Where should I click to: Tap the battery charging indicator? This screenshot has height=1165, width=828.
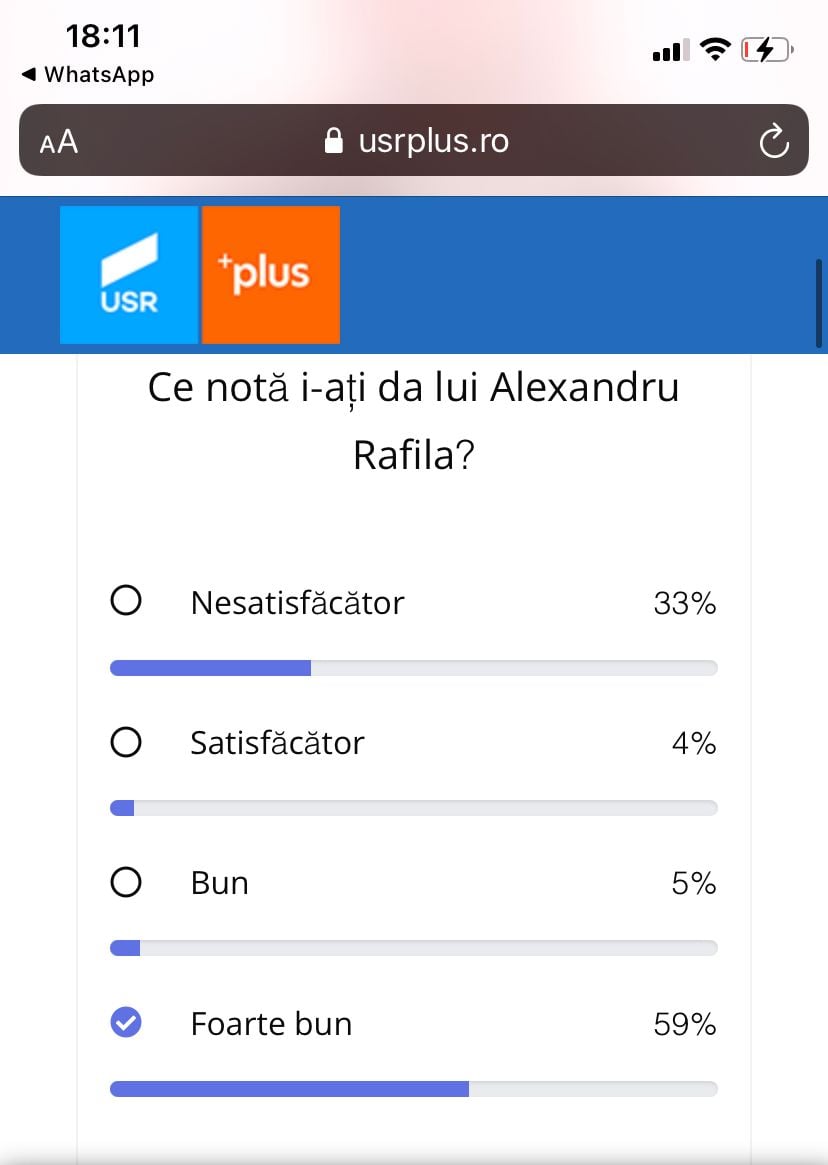766,50
